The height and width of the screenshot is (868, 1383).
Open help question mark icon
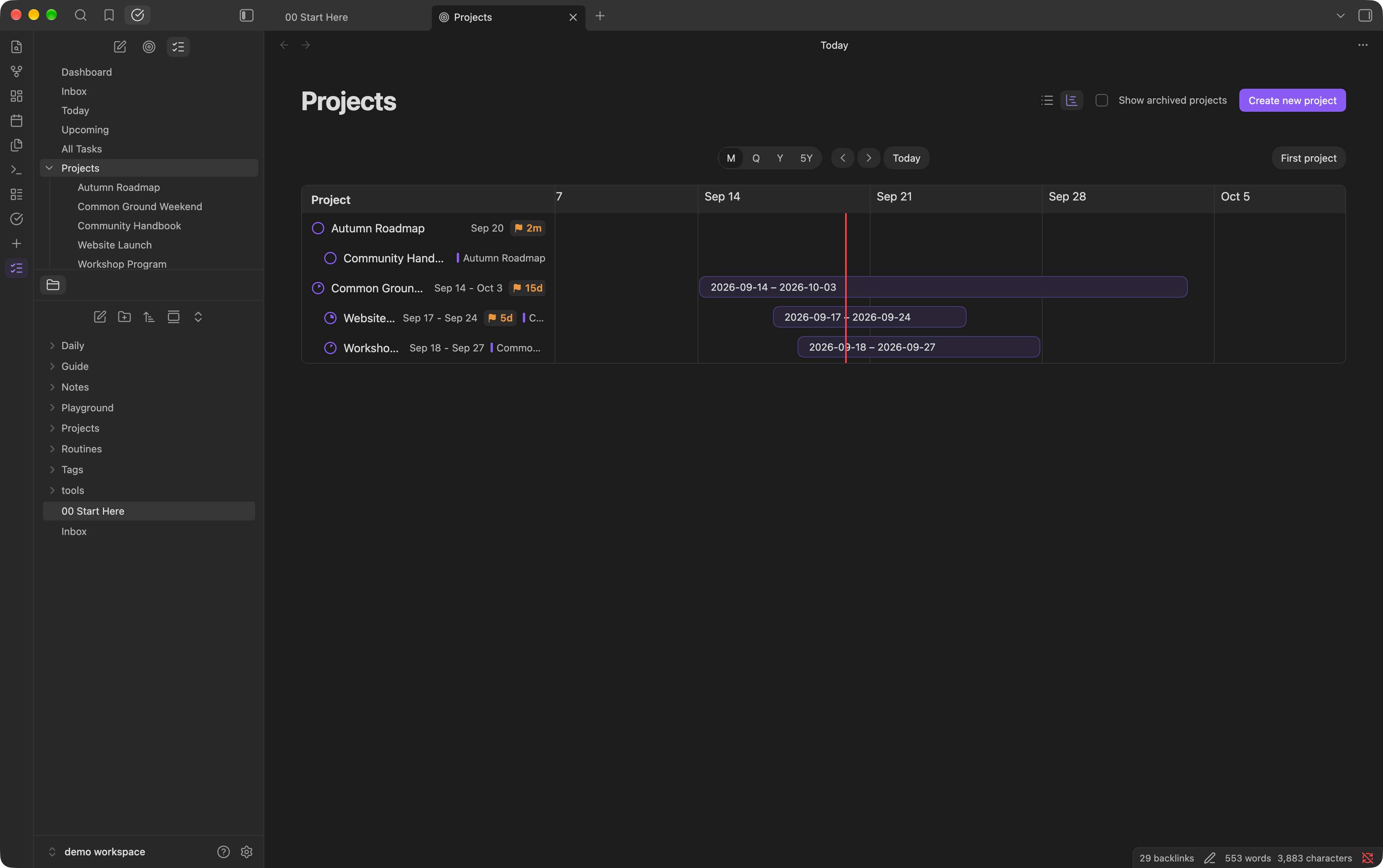[x=223, y=852]
